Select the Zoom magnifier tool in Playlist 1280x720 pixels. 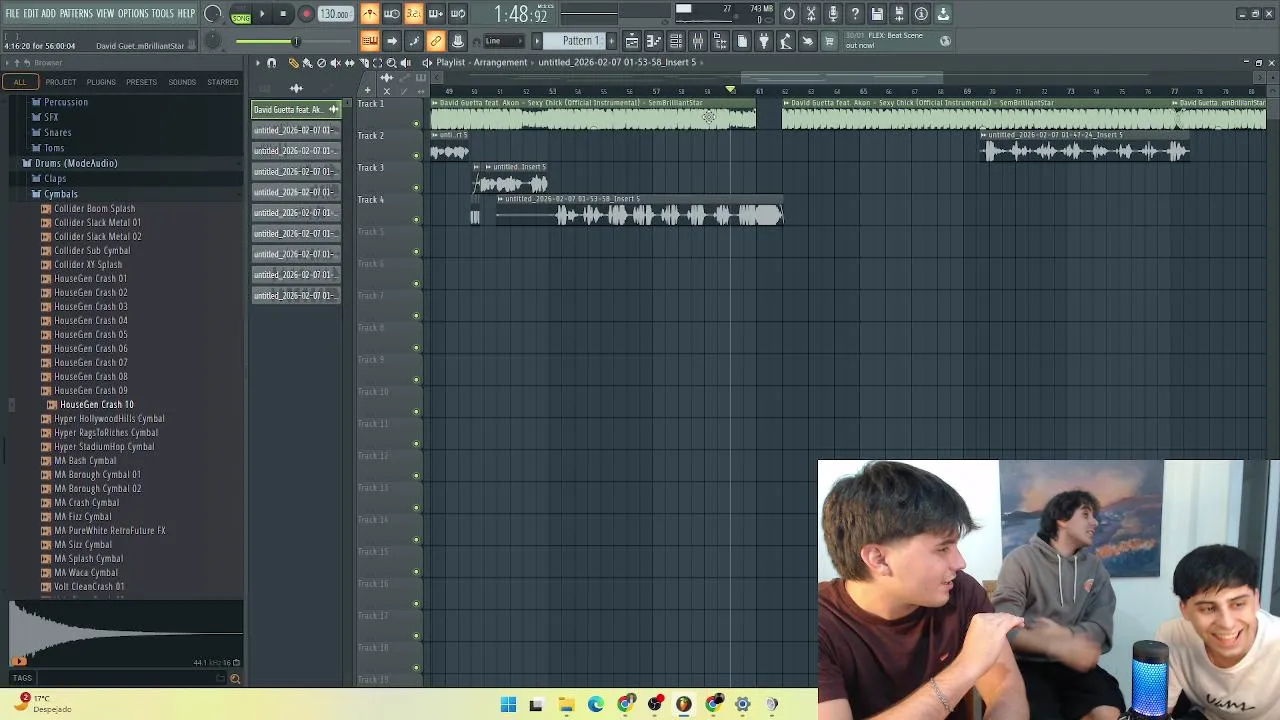point(391,62)
